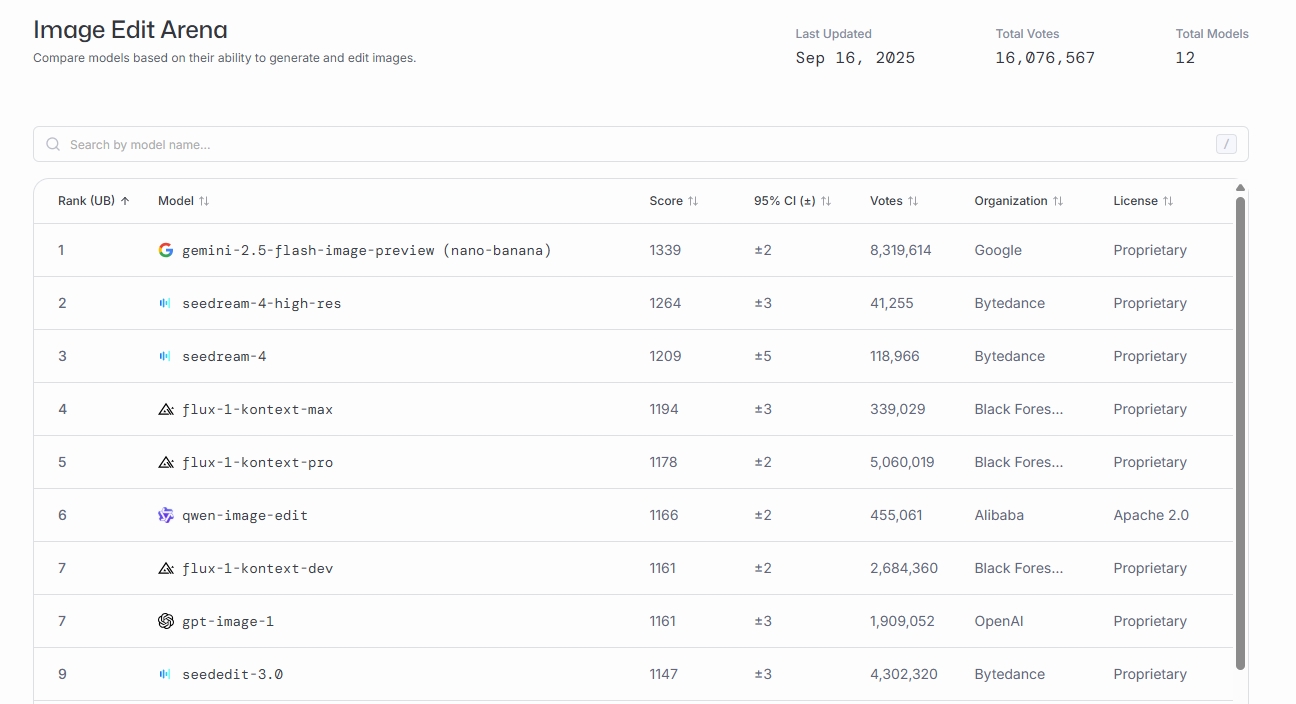Click the table's vertical scrollbar thumb

tap(1240, 430)
